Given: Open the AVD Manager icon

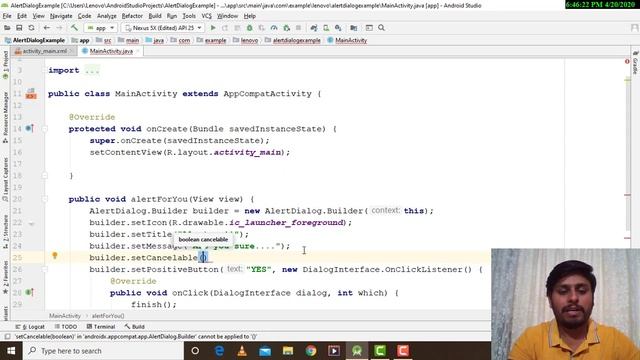Looking at the screenshot, I should tap(326, 28).
